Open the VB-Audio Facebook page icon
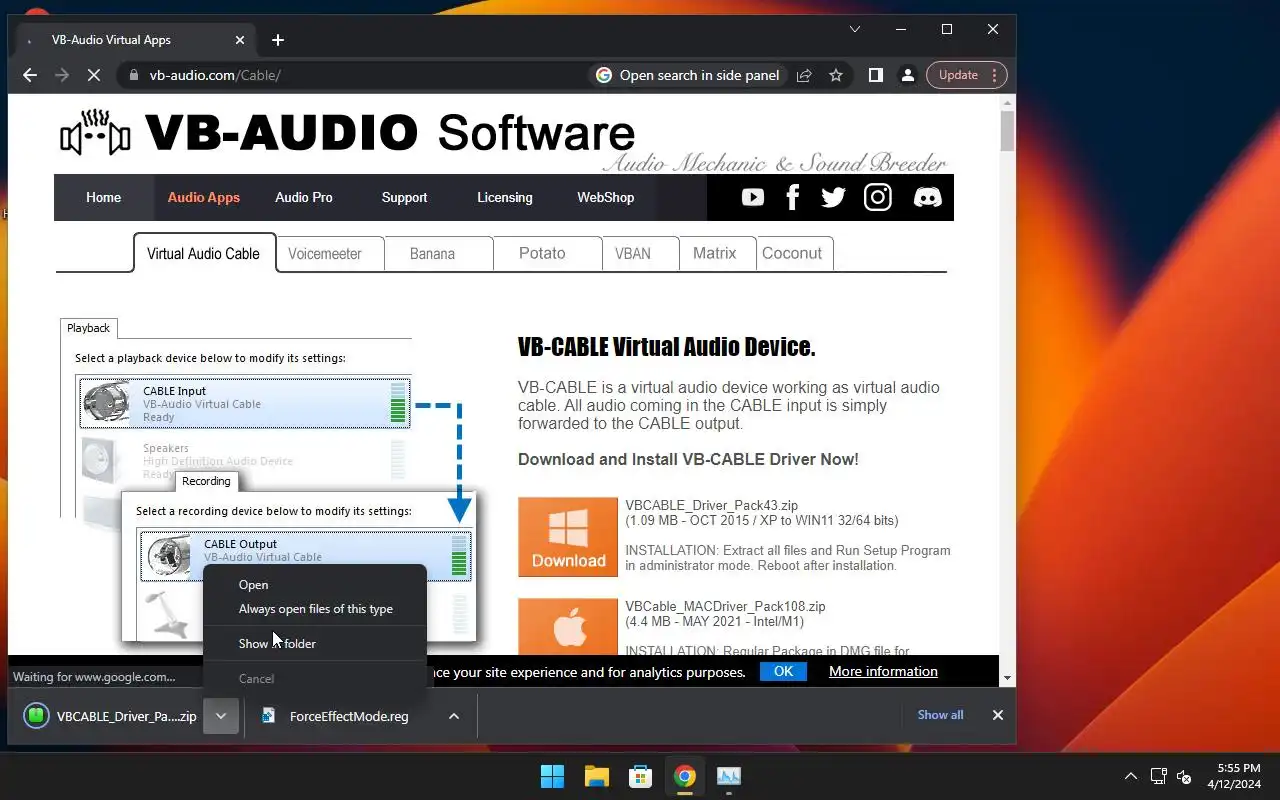Screen dimensions: 1280x800 792,197
